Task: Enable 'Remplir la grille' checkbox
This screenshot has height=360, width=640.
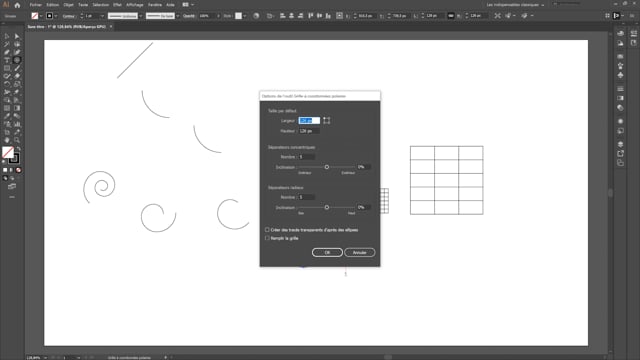Action: pyautogui.click(x=267, y=238)
